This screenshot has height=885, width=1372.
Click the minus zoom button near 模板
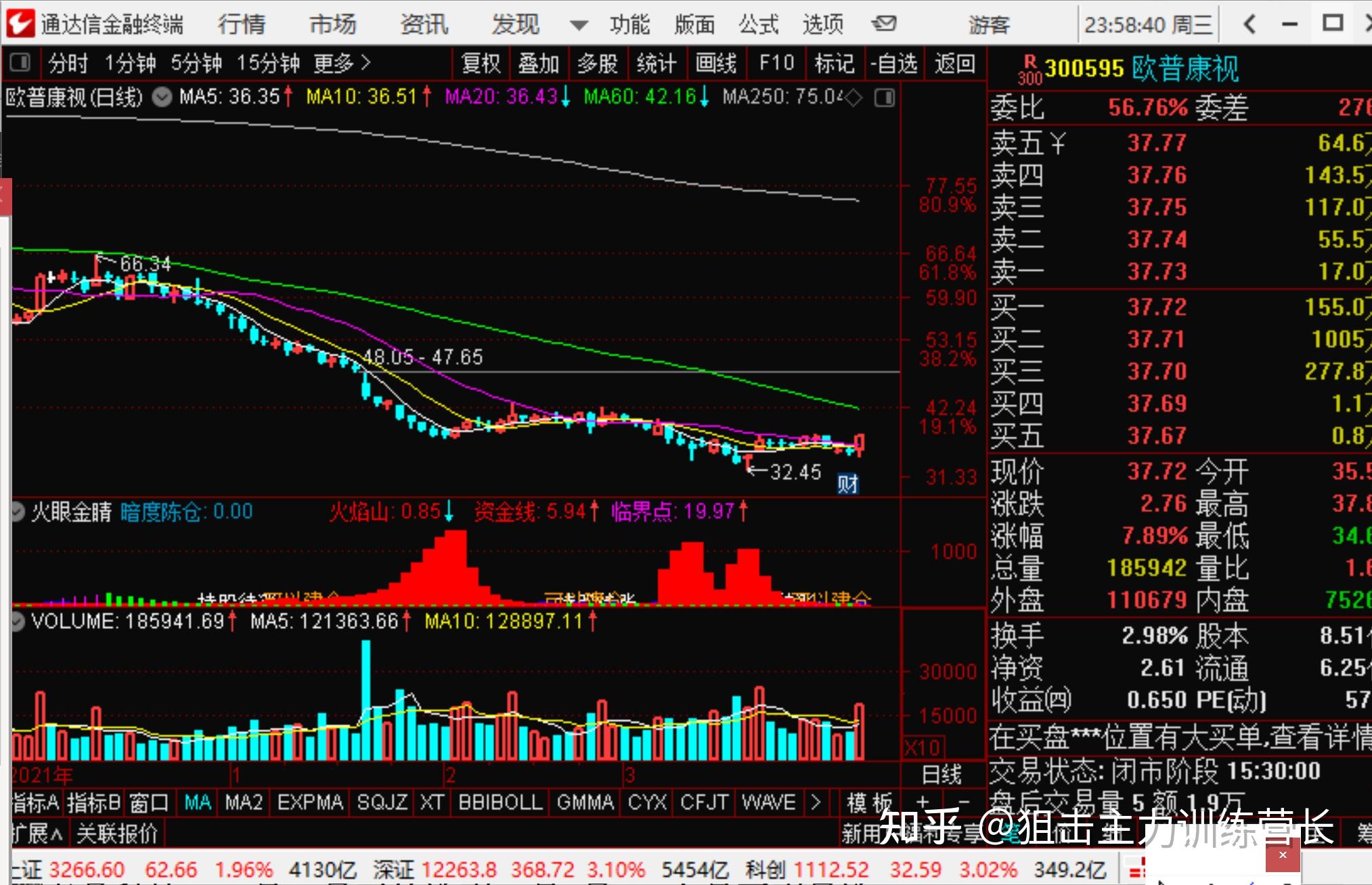pyautogui.click(x=965, y=802)
